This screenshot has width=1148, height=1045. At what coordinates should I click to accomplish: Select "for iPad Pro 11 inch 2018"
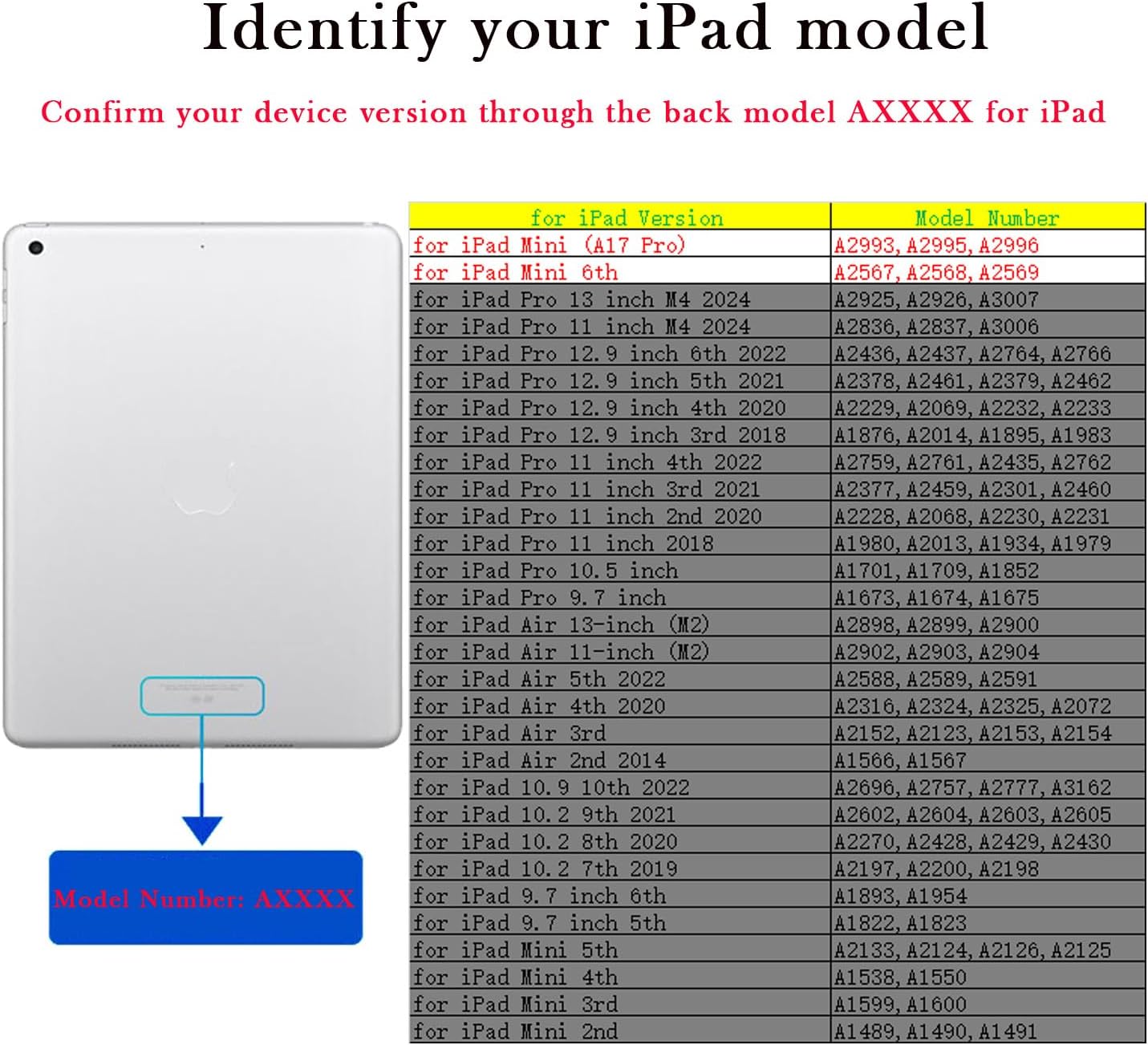[x=563, y=543]
